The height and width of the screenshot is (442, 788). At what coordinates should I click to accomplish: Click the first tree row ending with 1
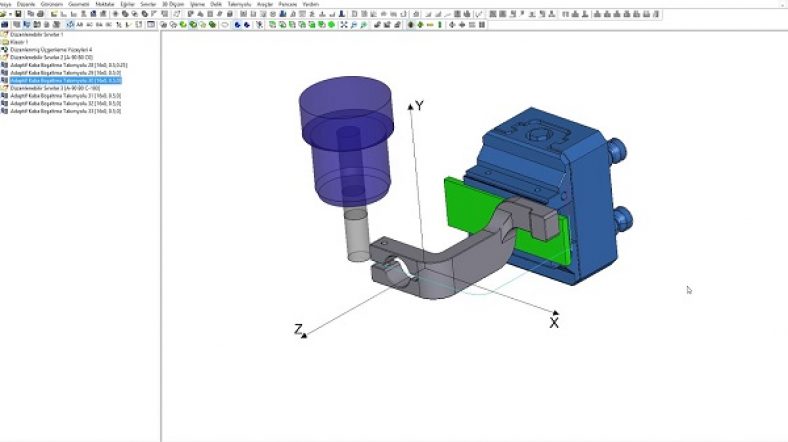coord(37,35)
